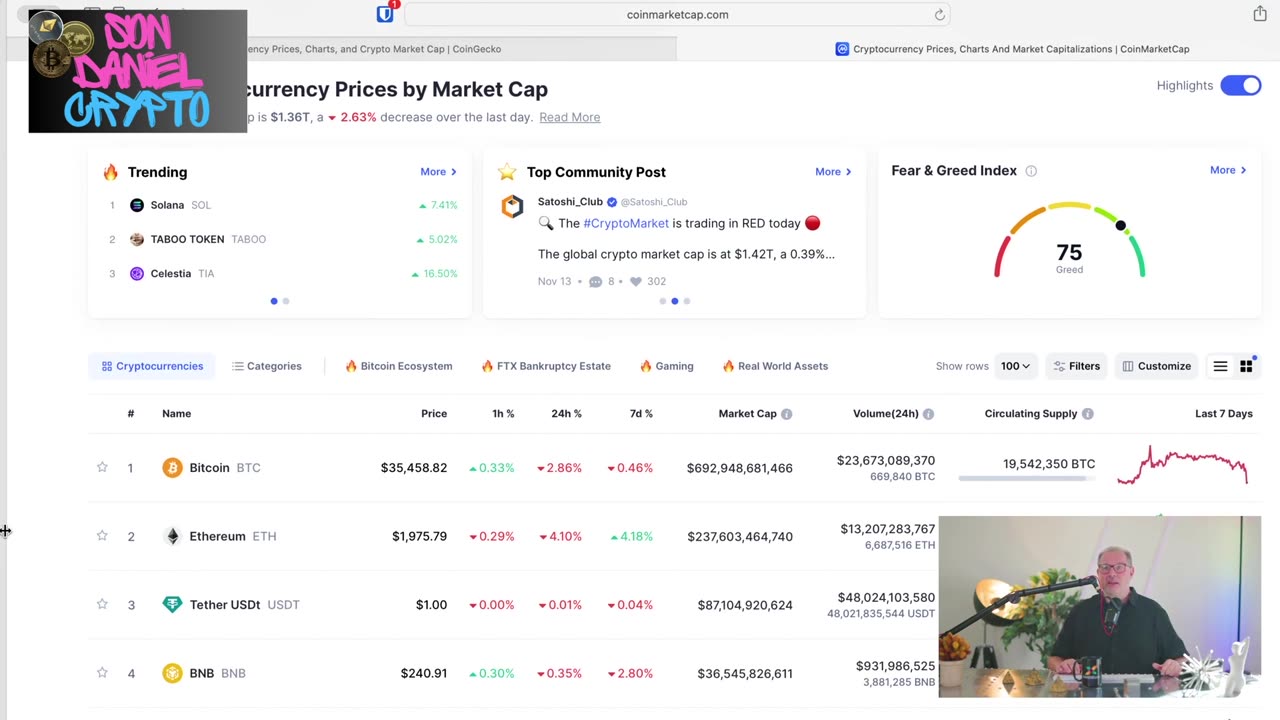Open Real World Assets category
This screenshot has height=720, width=1280.
point(775,366)
